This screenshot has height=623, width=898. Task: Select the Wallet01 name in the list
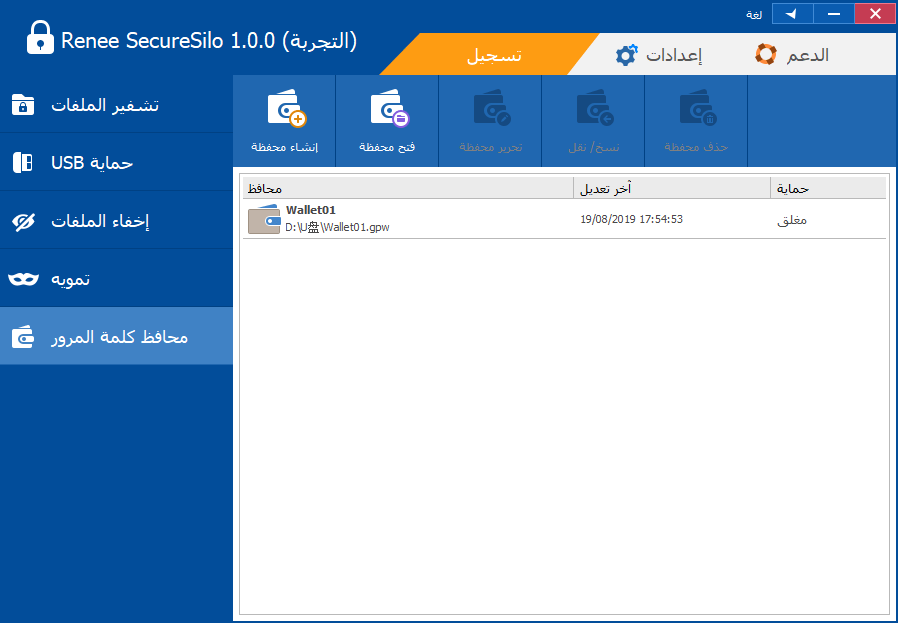click(310, 210)
